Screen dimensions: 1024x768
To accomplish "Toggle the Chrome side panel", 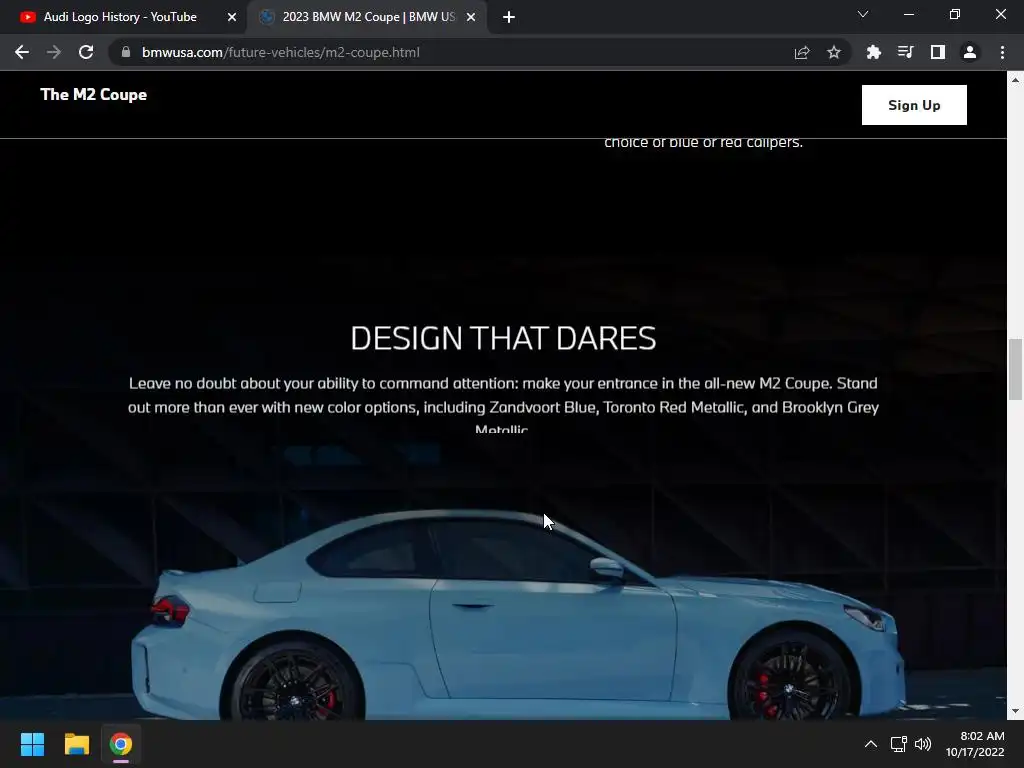I will tap(938, 52).
